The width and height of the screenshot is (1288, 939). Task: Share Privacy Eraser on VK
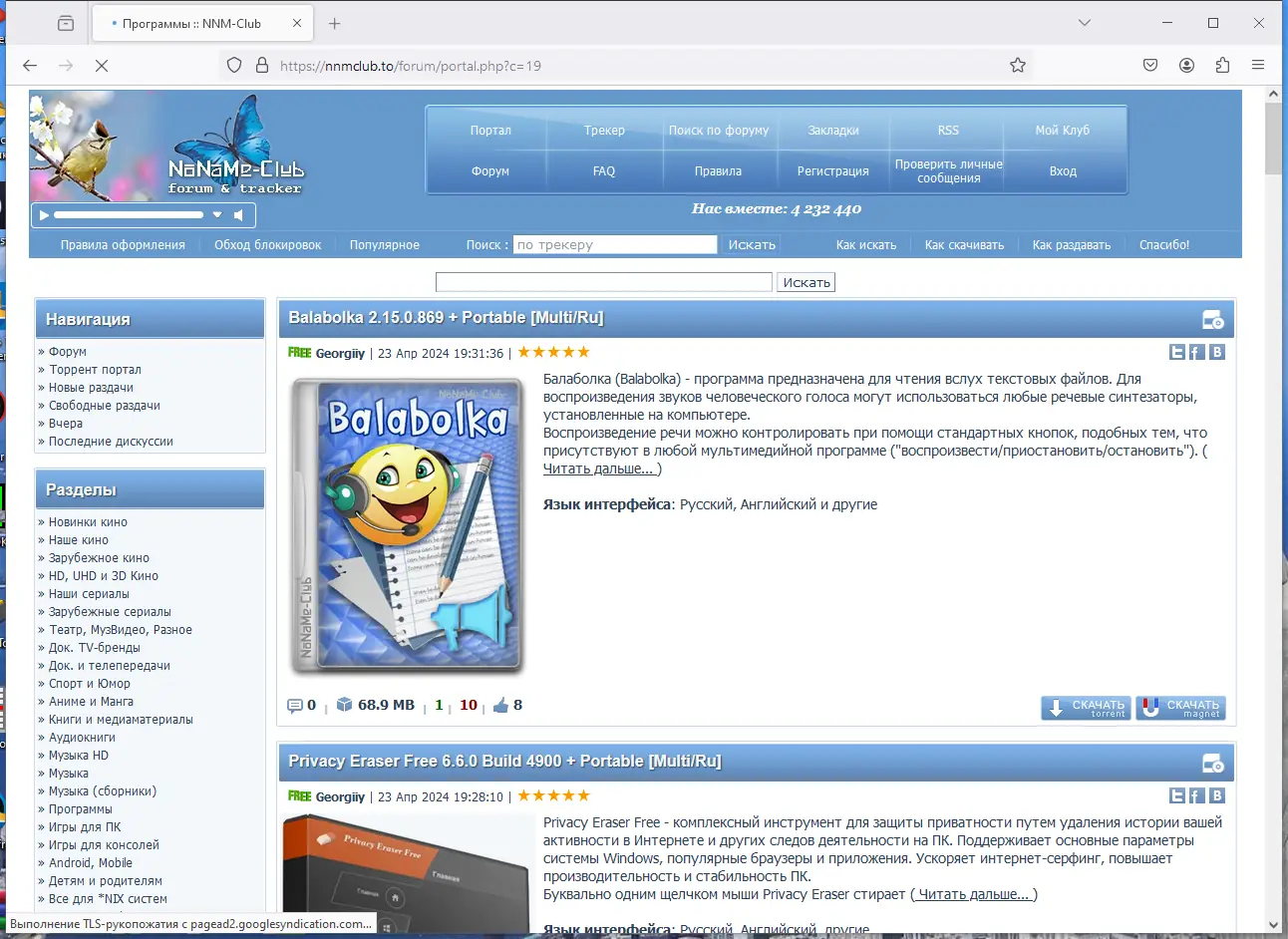pyautogui.click(x=1217, y=795)
